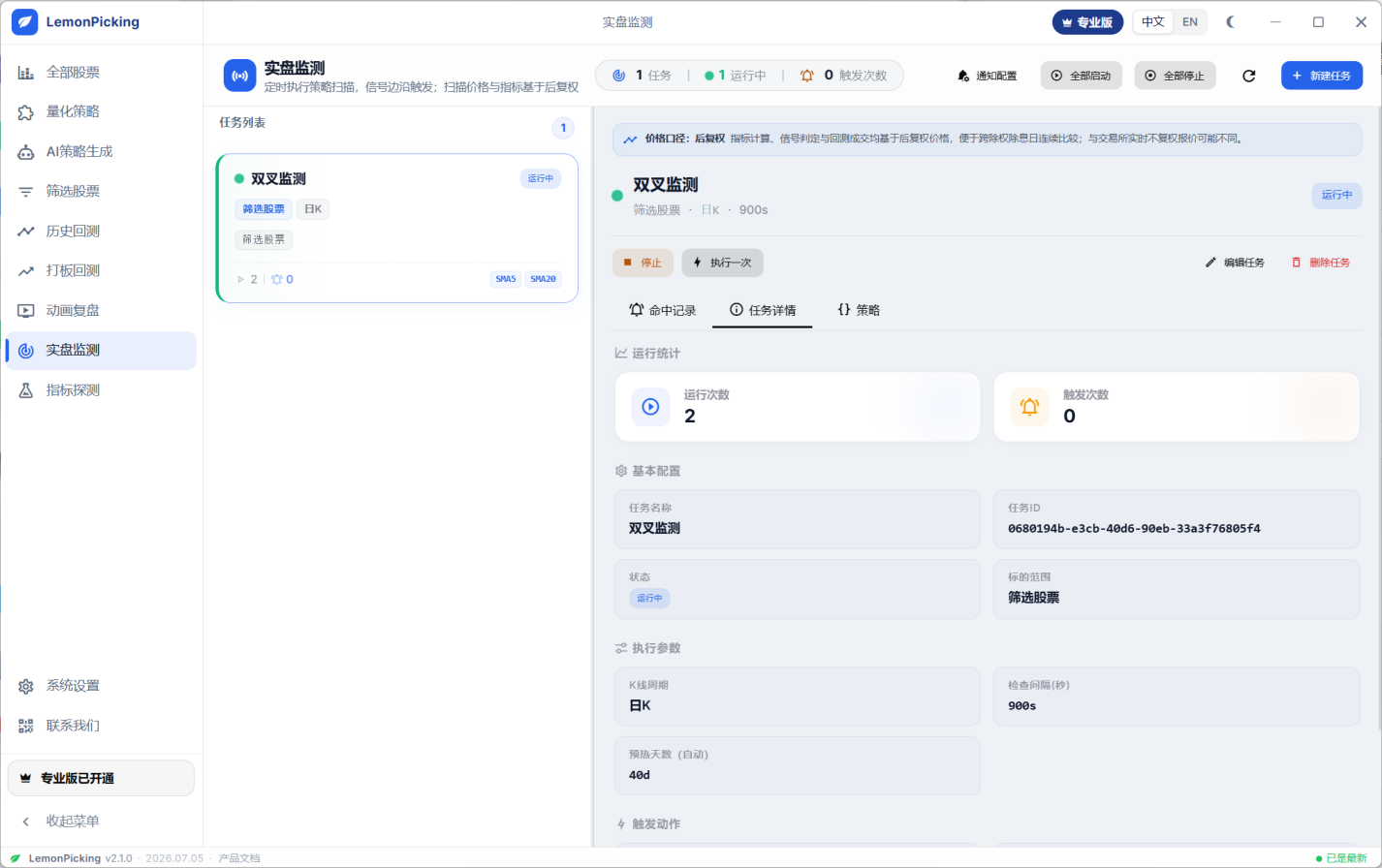Collapse the sidebar via 收起菜单

coord(101,821)
